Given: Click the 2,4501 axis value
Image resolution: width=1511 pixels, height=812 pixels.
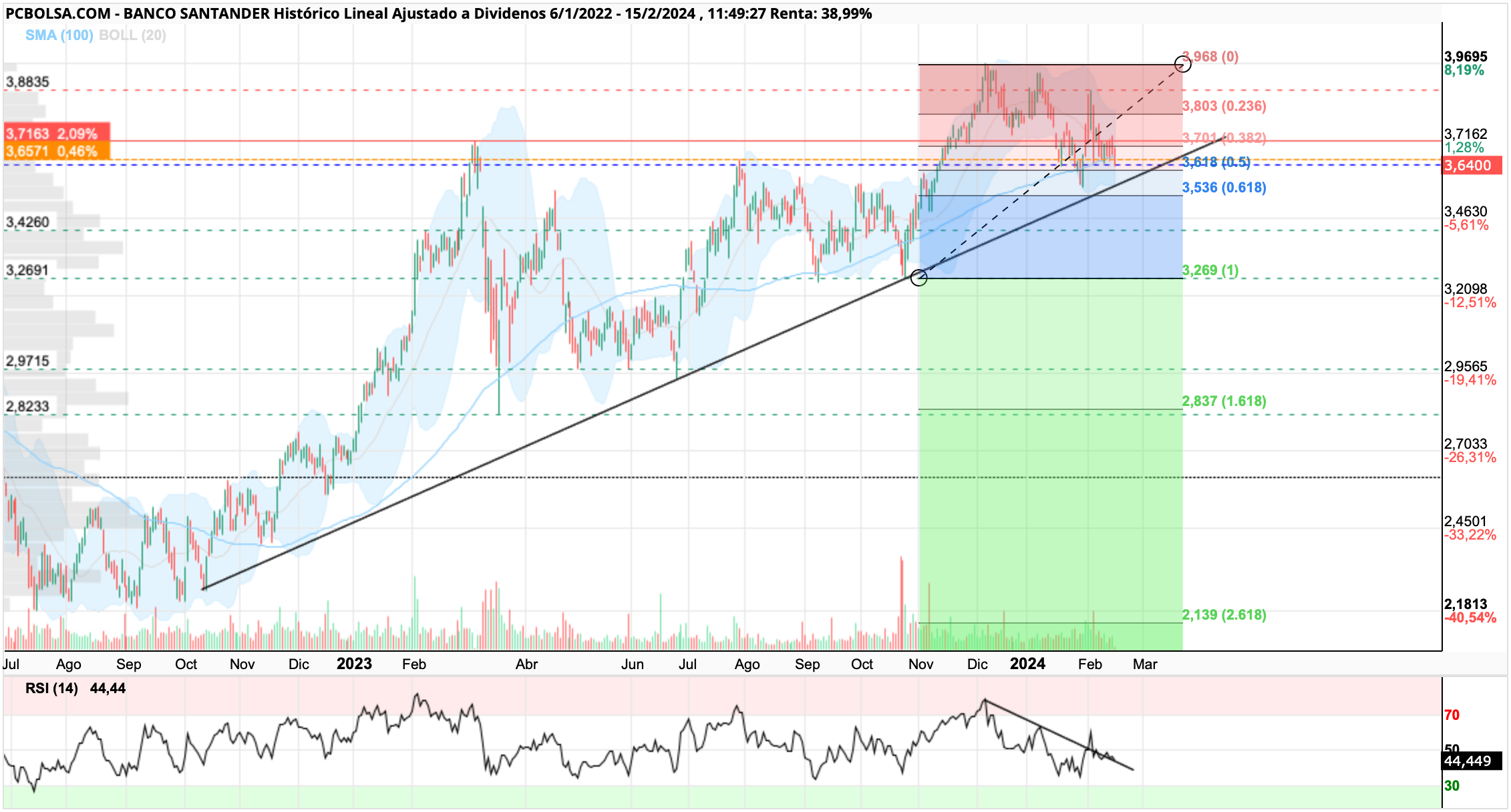Looking at the screenshot, I should (x=1466, y=522).
